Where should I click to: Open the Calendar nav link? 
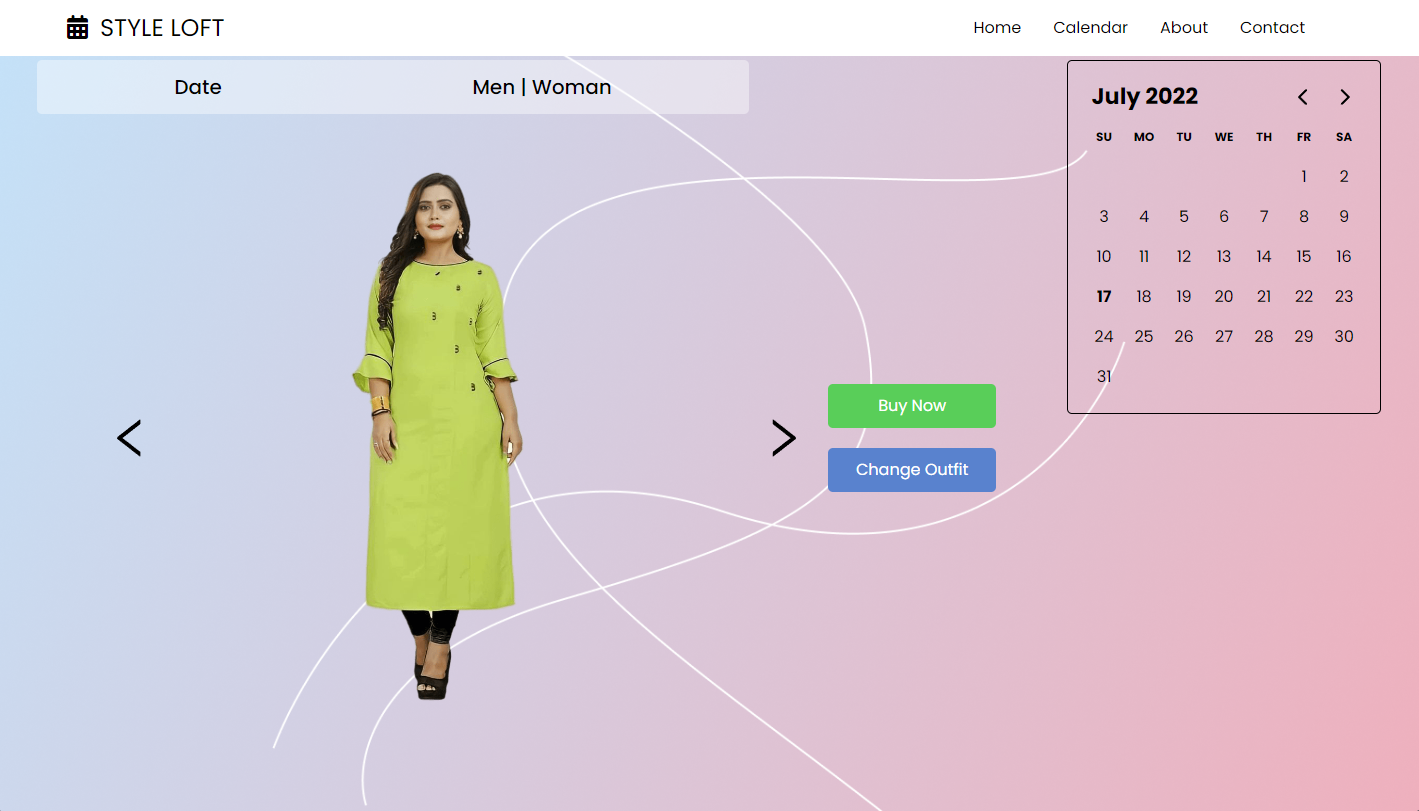click(x=1090, y=28)
